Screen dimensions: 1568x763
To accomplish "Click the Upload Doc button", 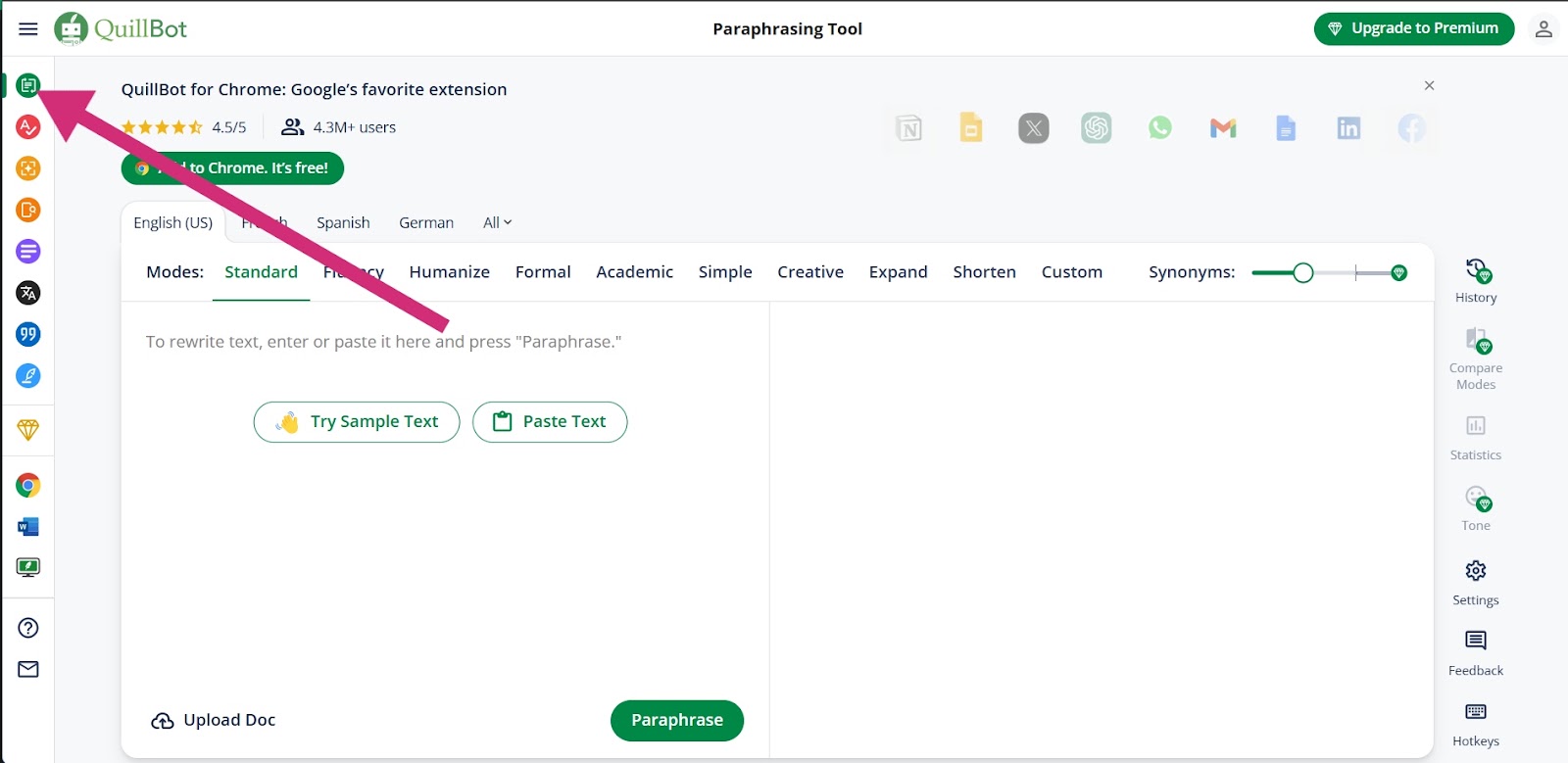I will coord(214,721).
